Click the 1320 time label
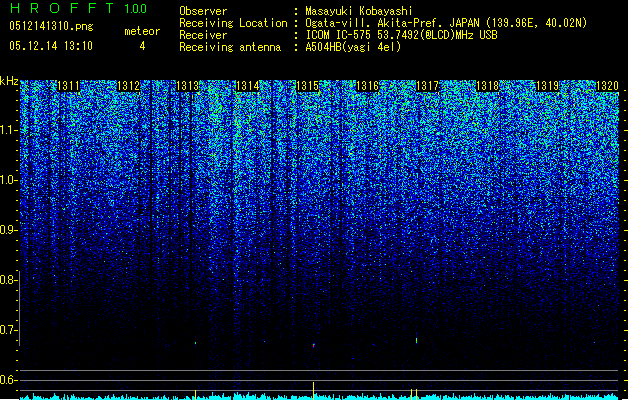629x400 pixels. [607, 86]
